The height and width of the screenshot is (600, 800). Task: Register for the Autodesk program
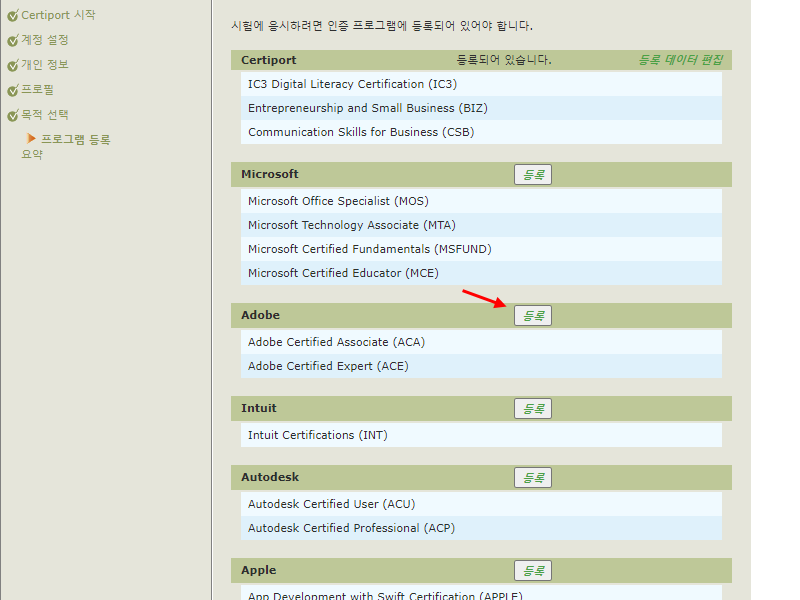click(x=533, y=478)
